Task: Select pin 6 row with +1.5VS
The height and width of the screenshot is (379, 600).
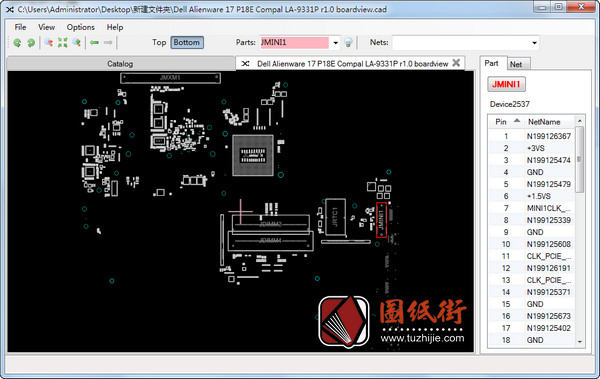Action: (532, 196)
